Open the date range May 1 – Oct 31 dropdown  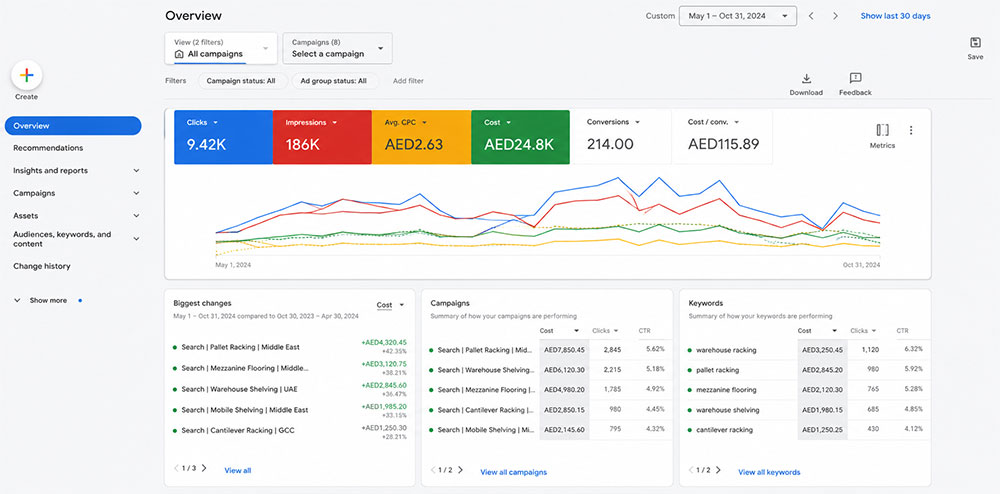point(738,16)
